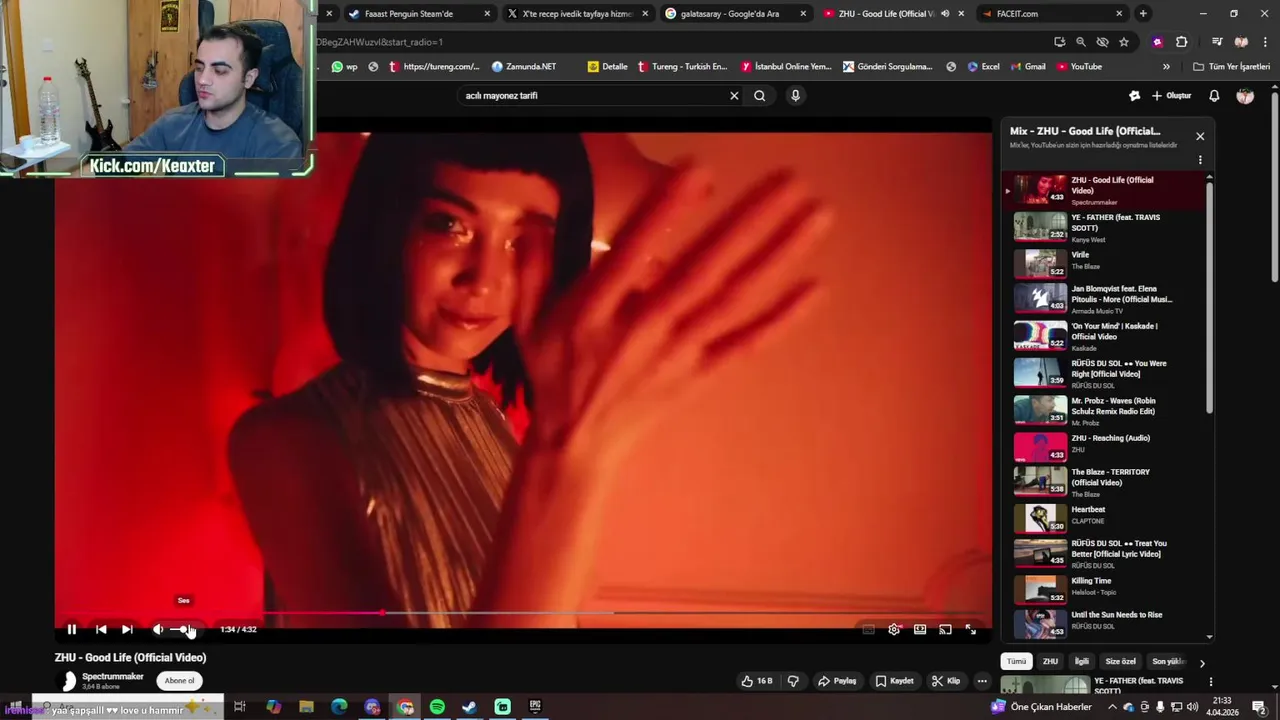Select the Size özel filter chip
The width and height of the screenshot is (1280, 720).
coord(1120,662)
